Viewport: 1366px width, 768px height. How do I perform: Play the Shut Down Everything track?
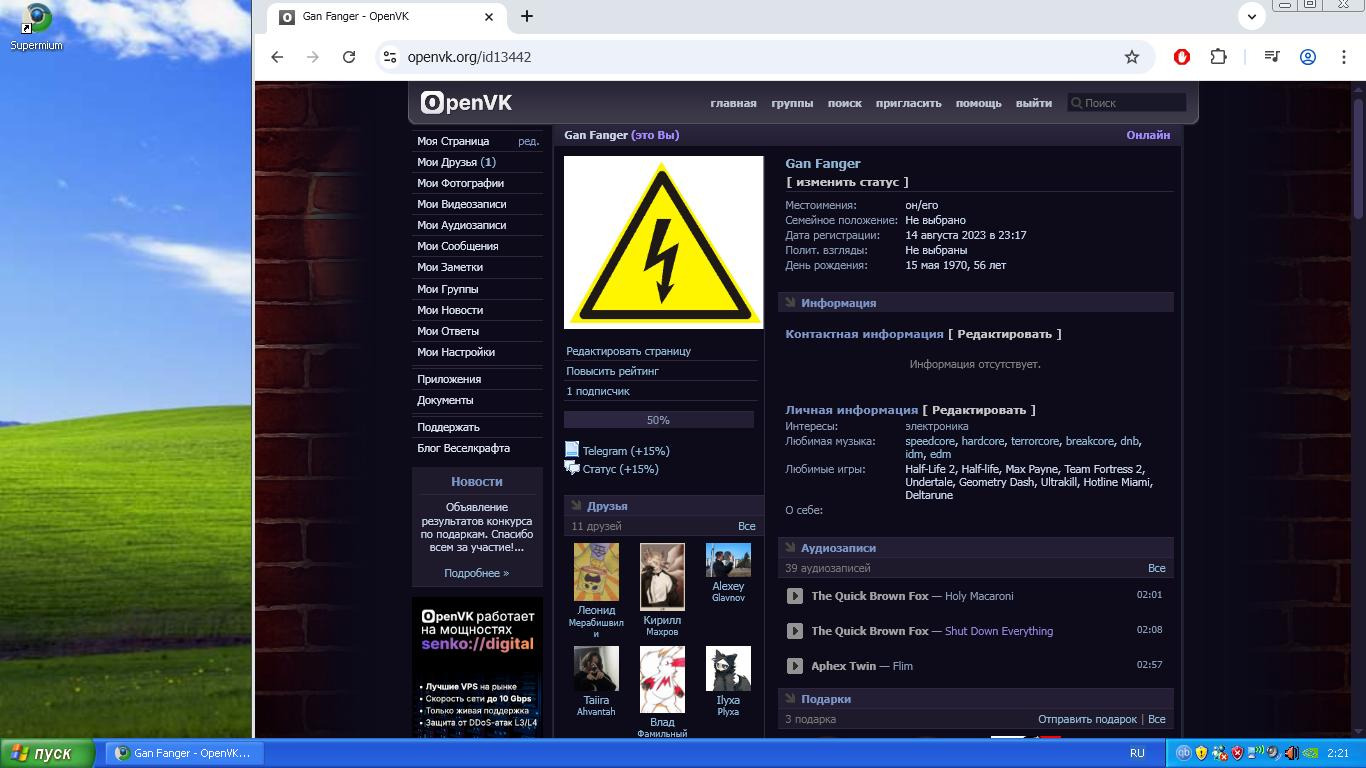tap(795, 631)
